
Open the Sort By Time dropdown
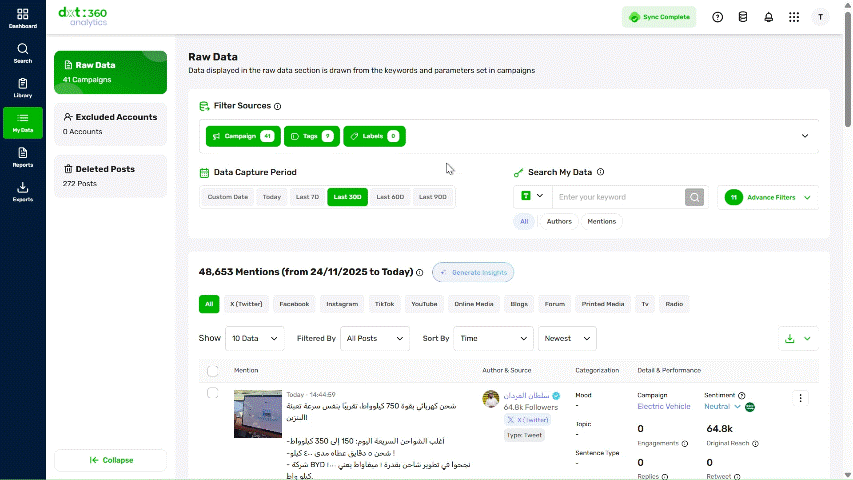point(493,339)
